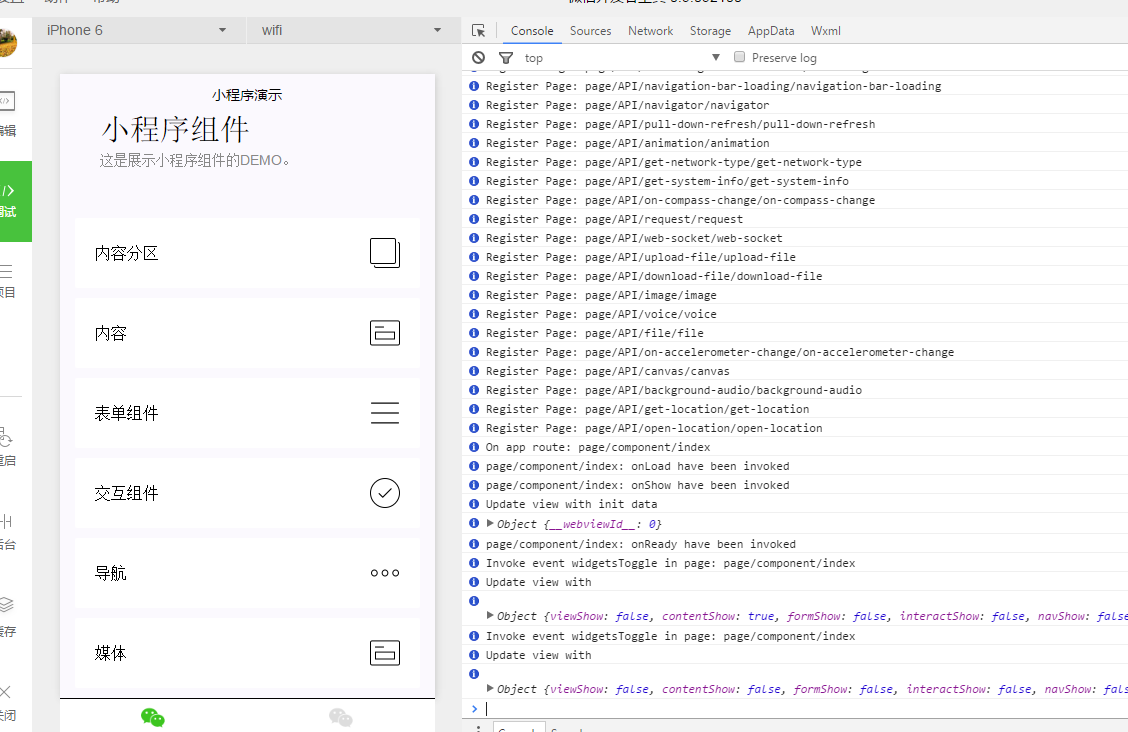Click the element inspector arrow icon
Viewport: 1128px width, 732px height.
(478, 30)
